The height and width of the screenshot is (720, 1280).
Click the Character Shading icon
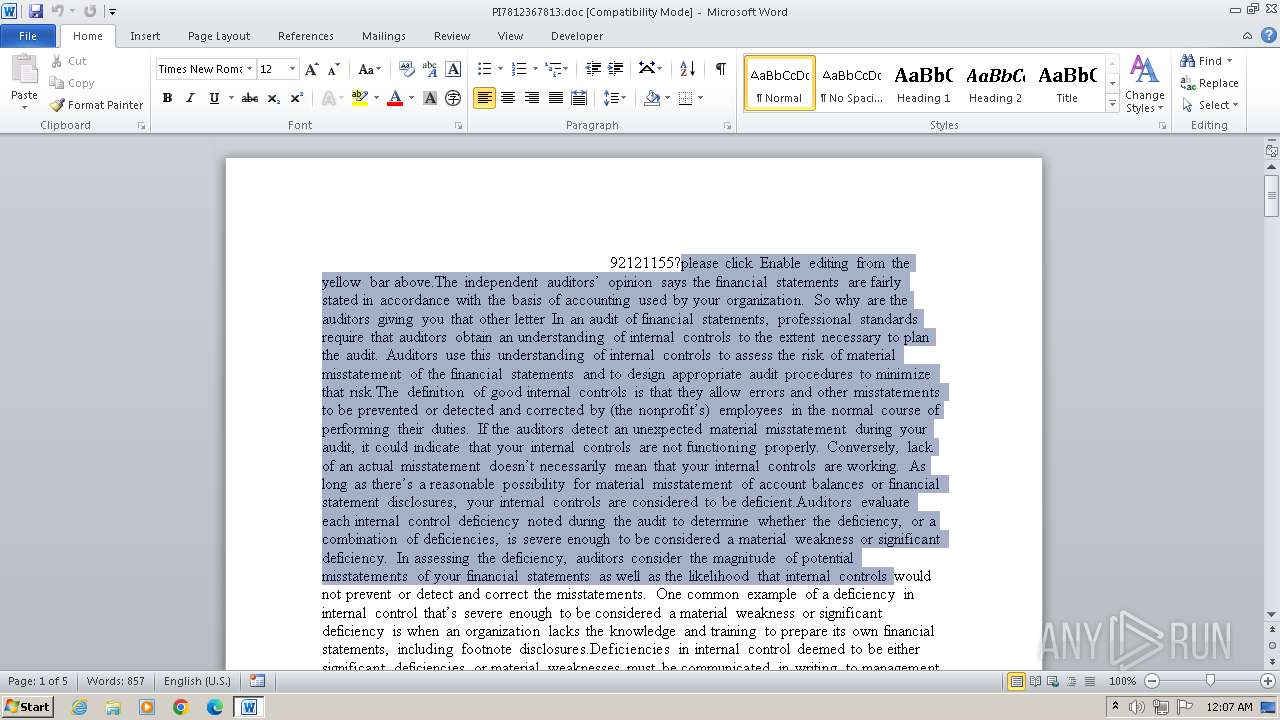[430, 98]
